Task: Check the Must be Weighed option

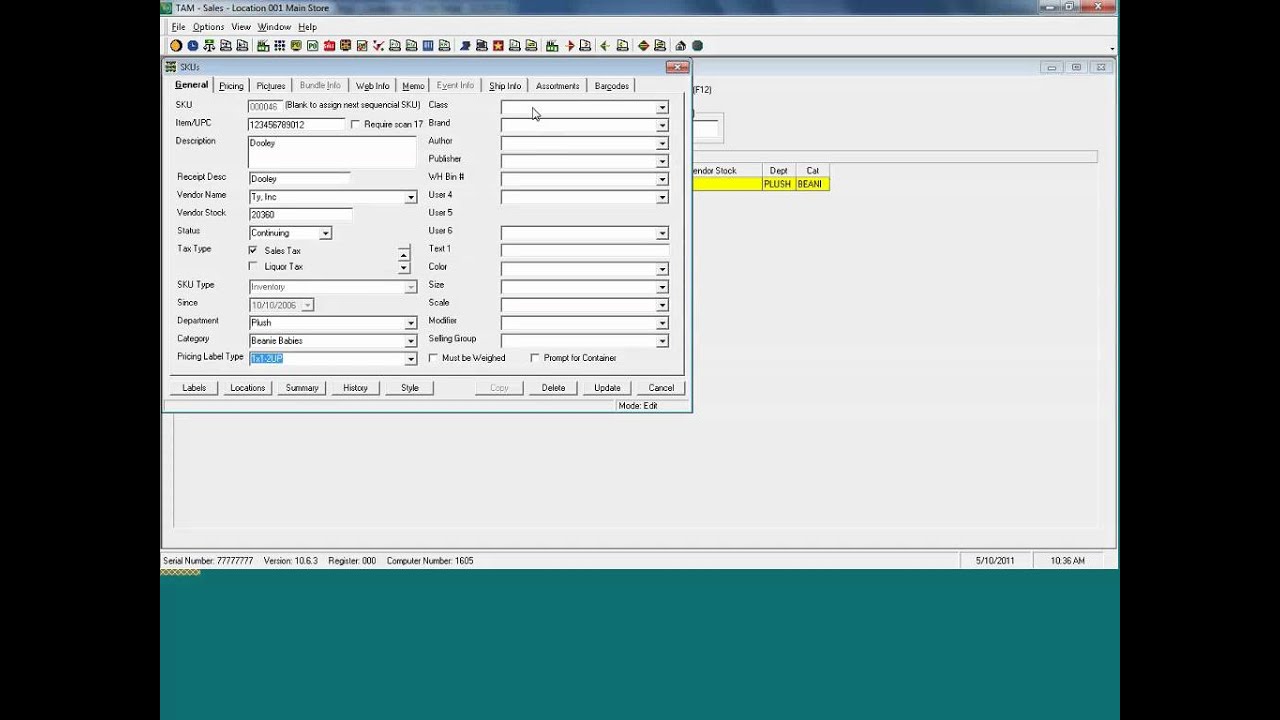Action: click(x=433, y=357)
